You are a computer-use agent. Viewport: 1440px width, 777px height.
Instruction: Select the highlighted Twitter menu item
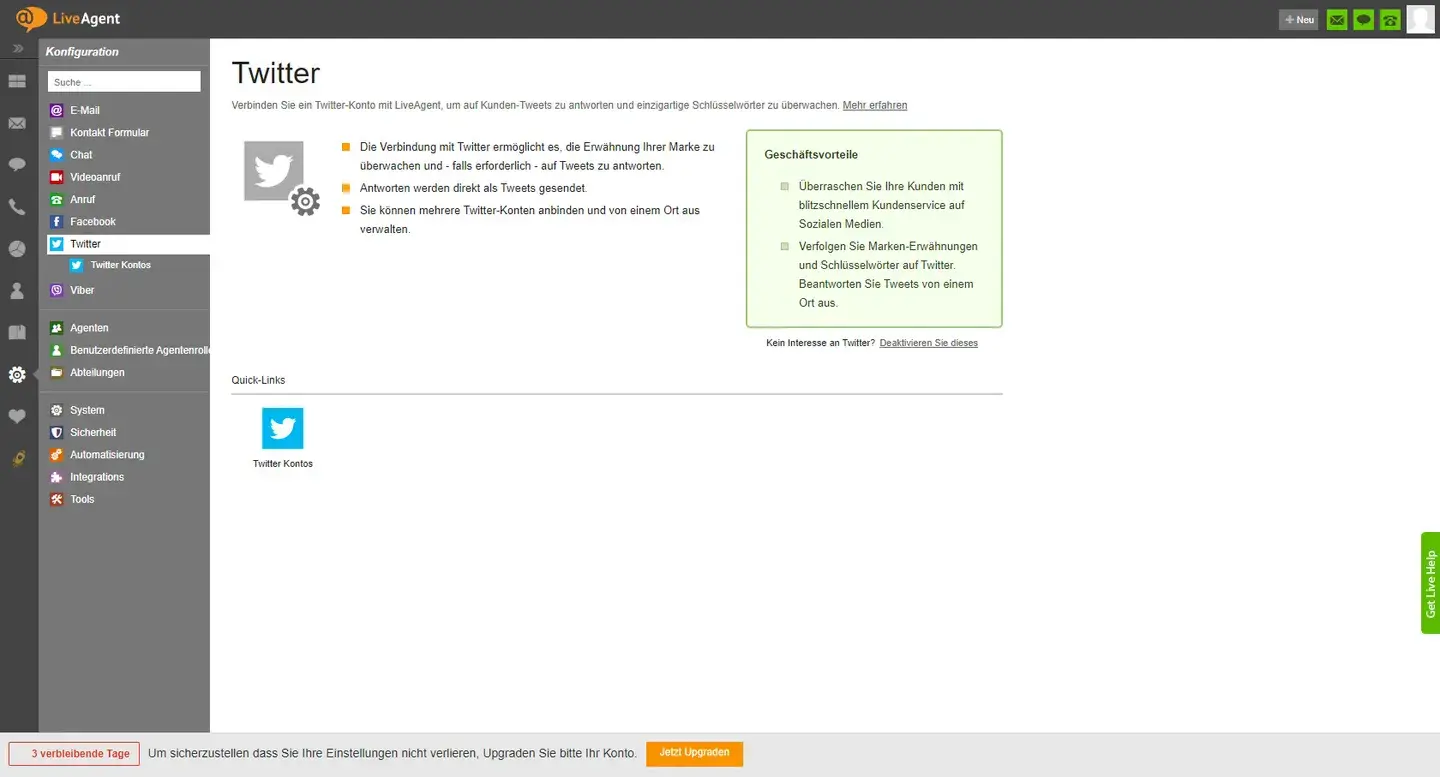(128, 244)
